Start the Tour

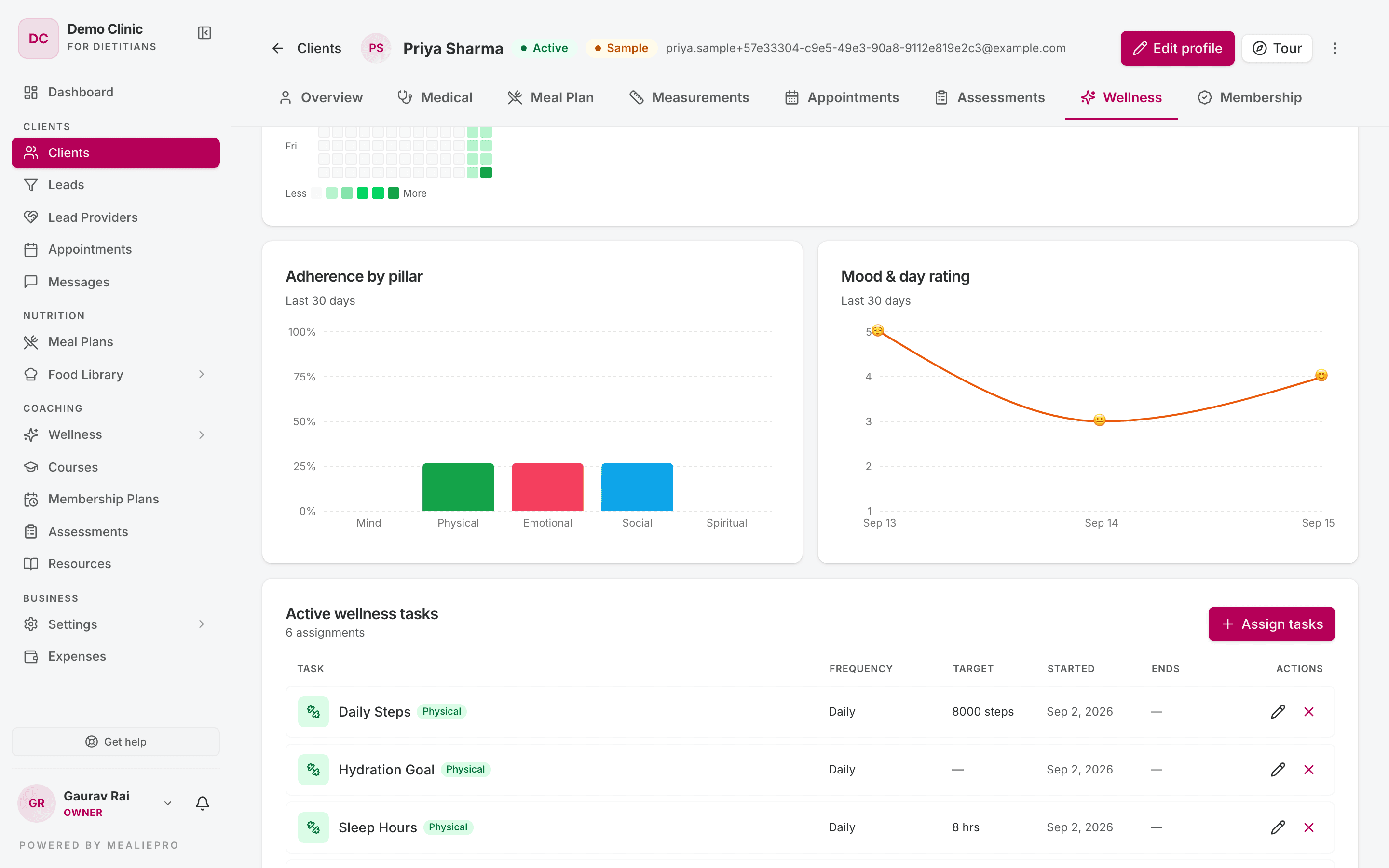(1277, 48)
